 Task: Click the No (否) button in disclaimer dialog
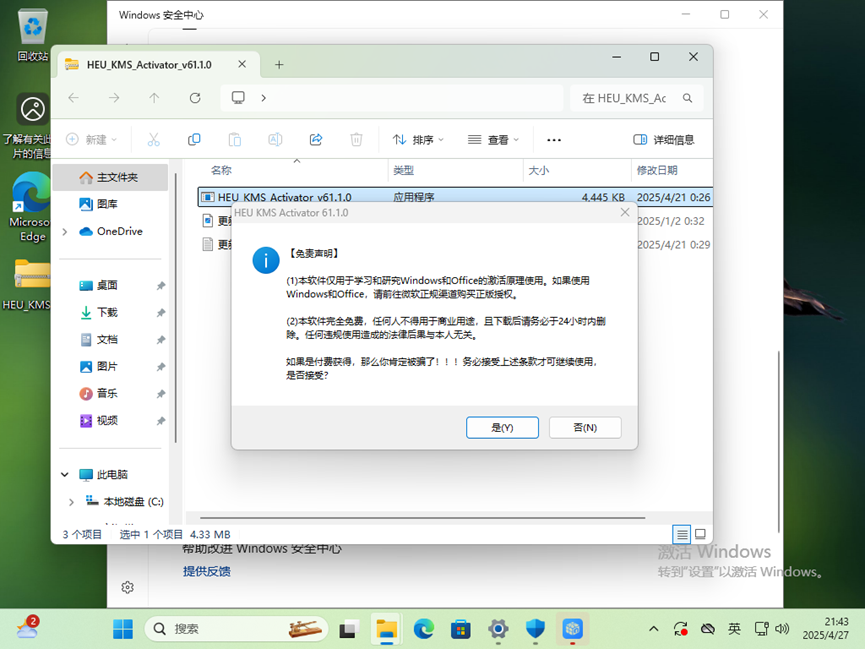pos(585,427)
